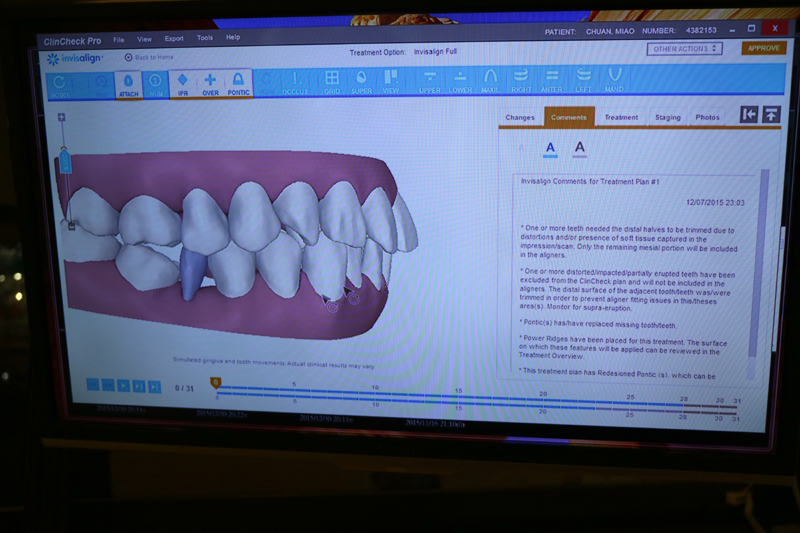Show the UPPER arch only
The image size is (800, 533).
point(430,82)
